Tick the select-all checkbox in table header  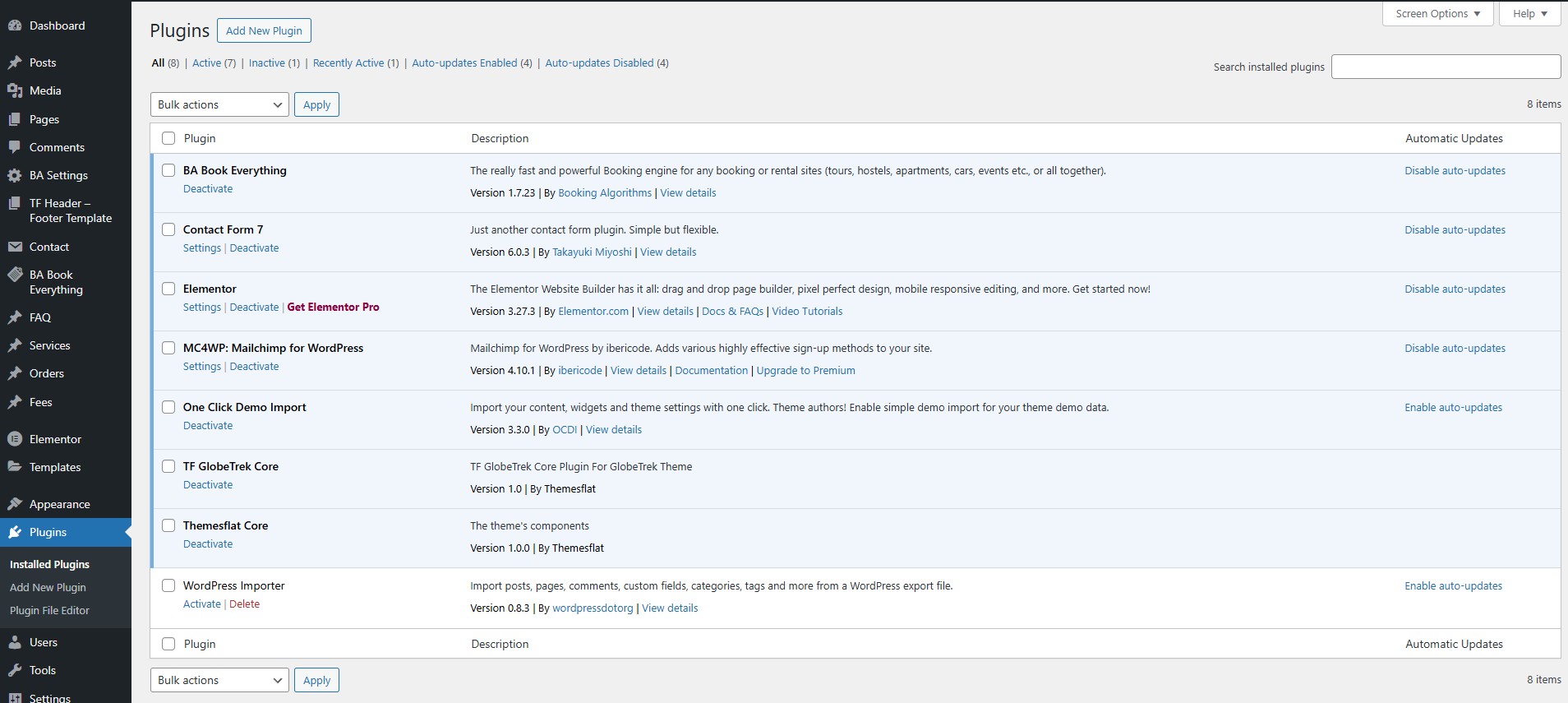(168, 138)
